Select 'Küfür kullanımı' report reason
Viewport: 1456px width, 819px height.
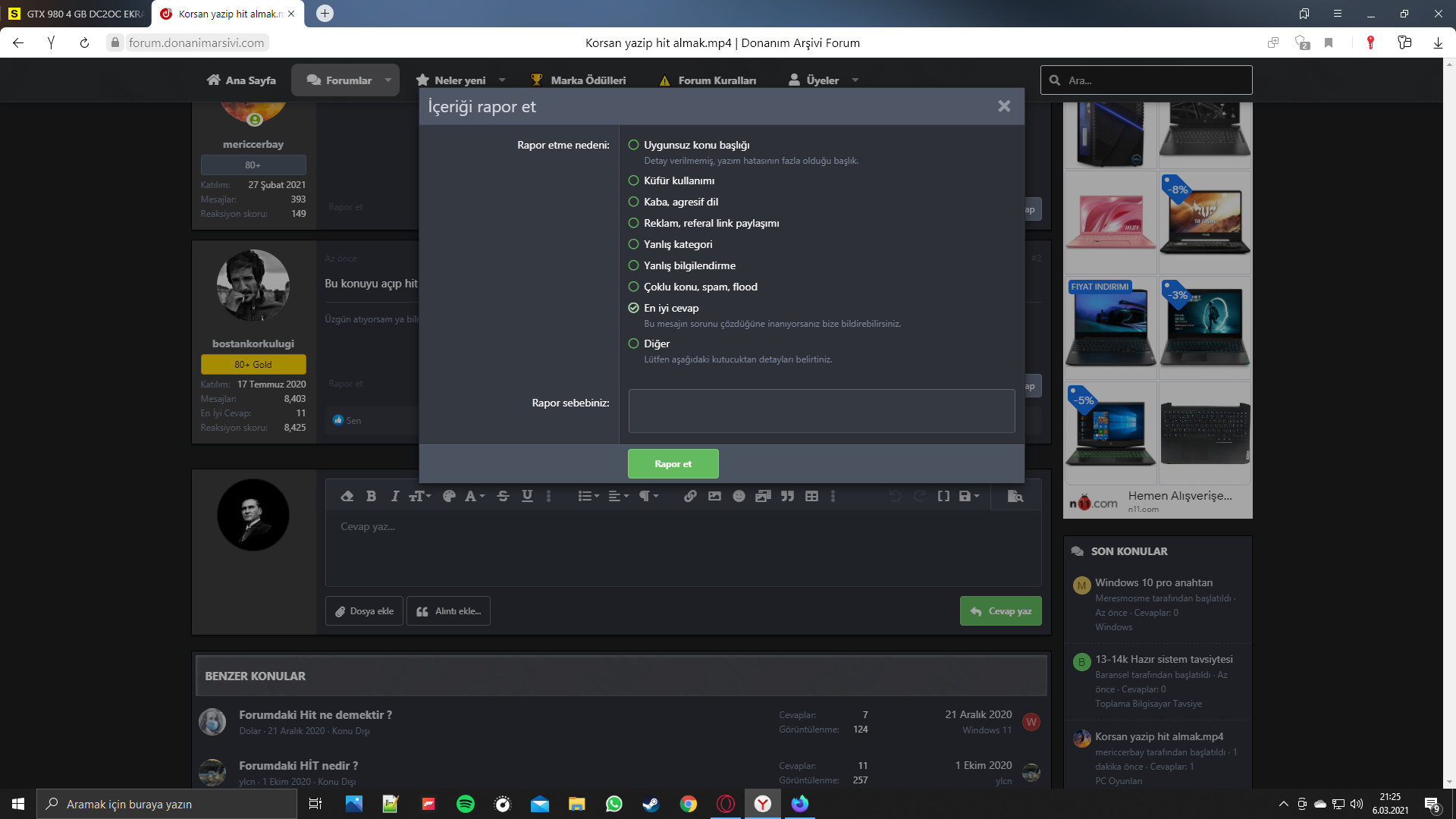634,180
